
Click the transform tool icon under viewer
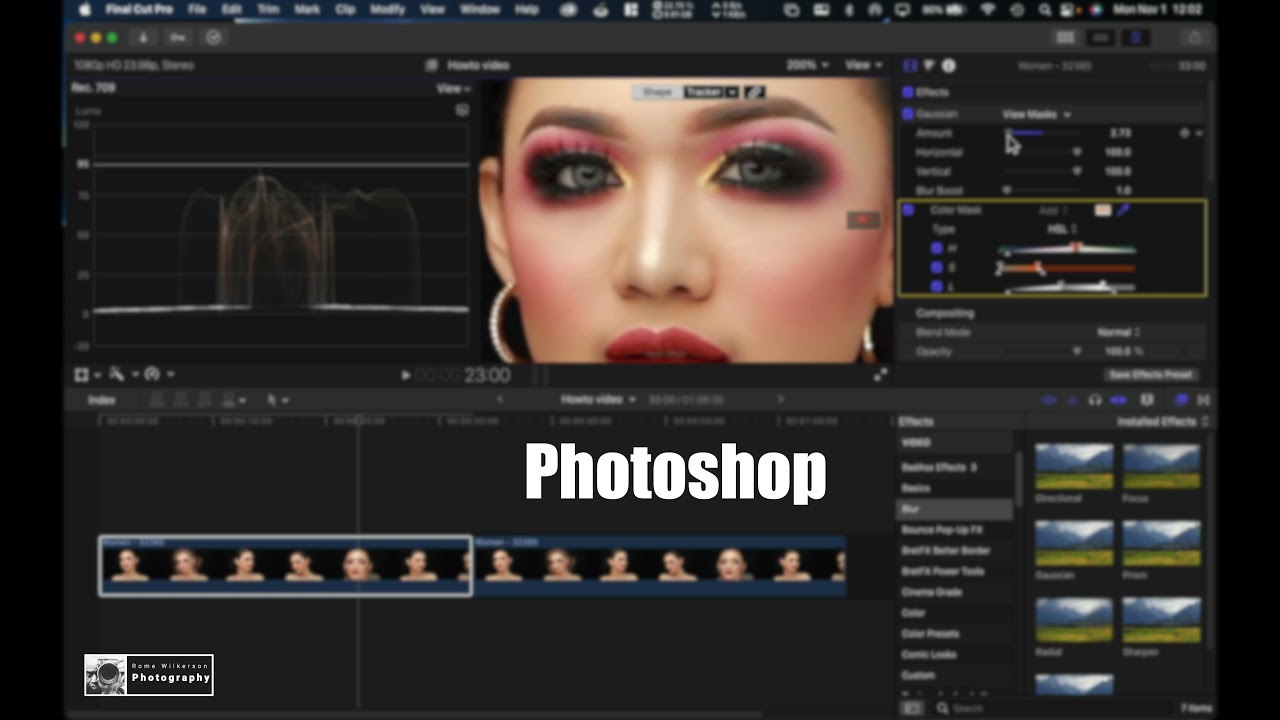[x=82, y=374]
